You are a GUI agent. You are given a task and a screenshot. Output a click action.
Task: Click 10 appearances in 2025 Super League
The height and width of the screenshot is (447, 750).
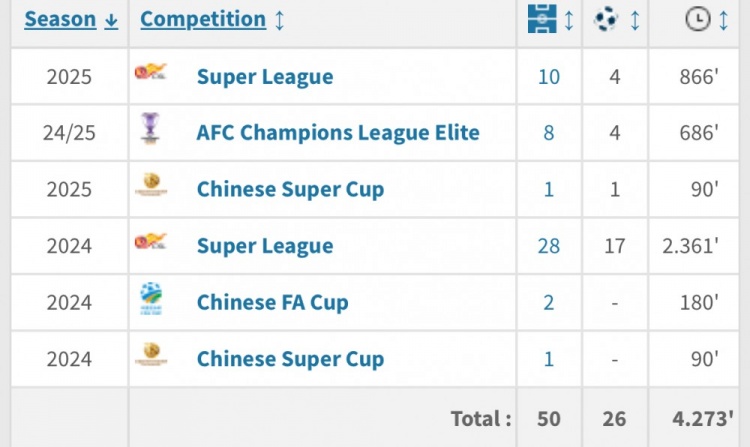tap(549, 76)
